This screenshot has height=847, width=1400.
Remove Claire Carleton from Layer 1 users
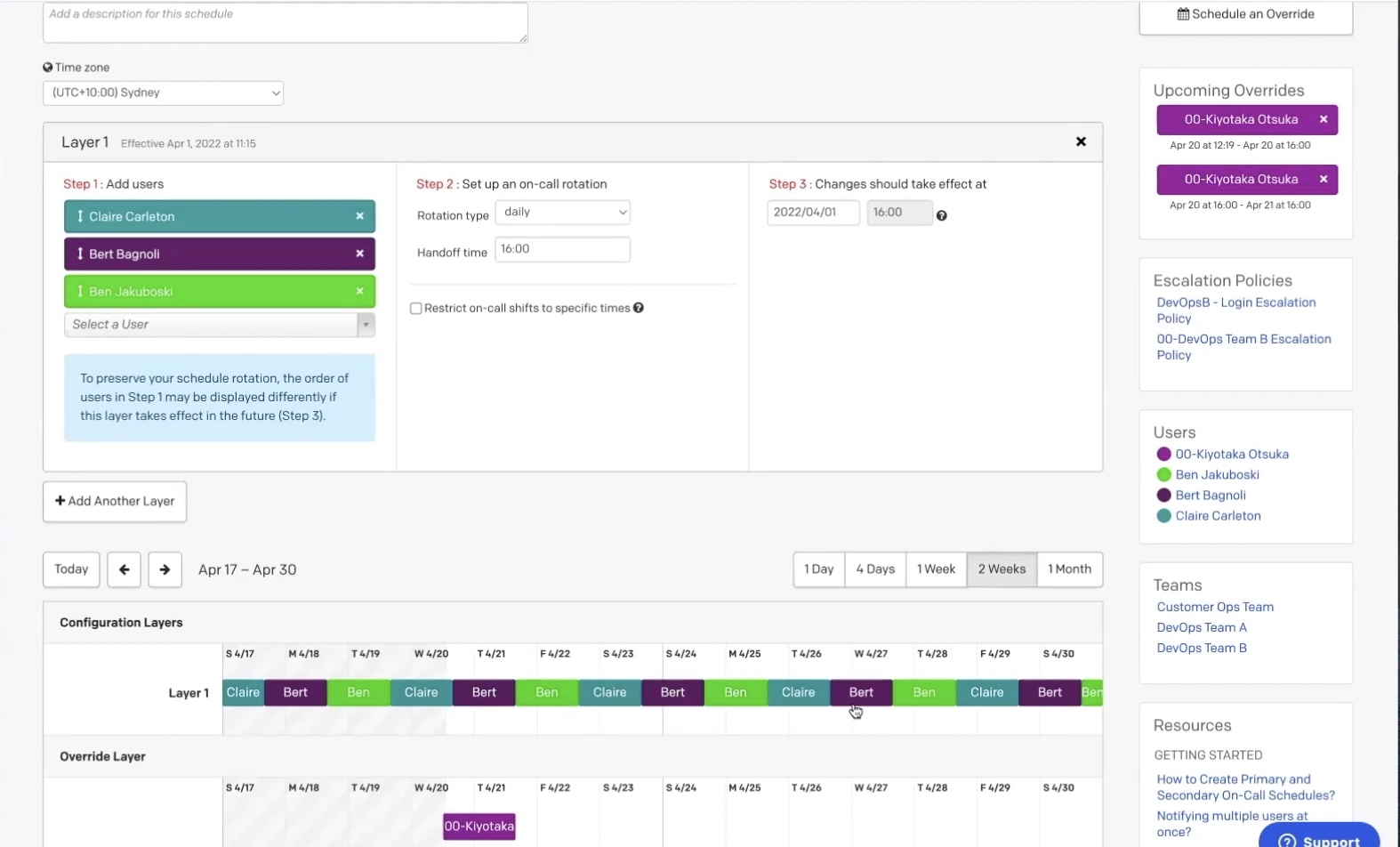[359, 216]
